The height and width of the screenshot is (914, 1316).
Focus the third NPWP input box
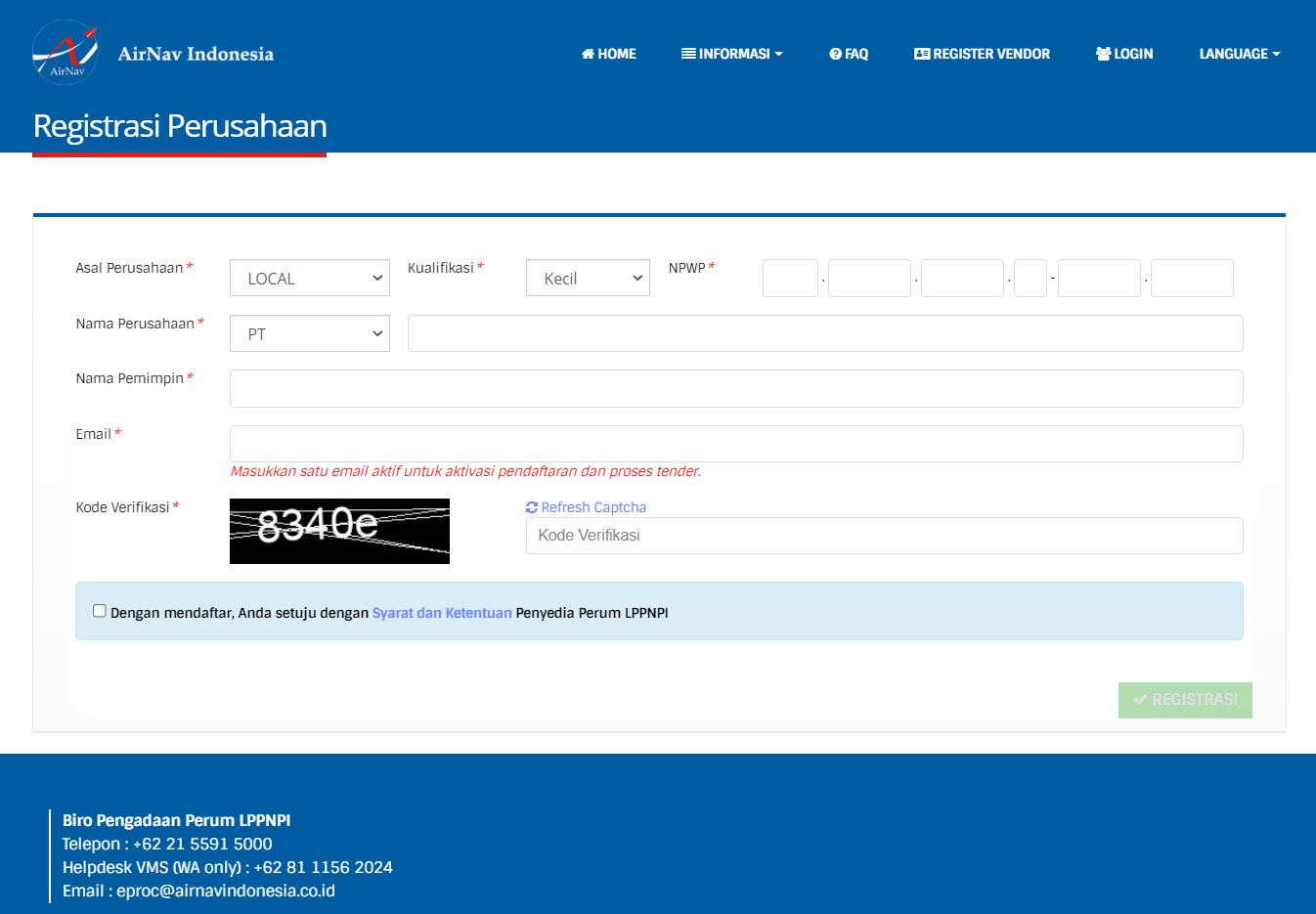962,278
